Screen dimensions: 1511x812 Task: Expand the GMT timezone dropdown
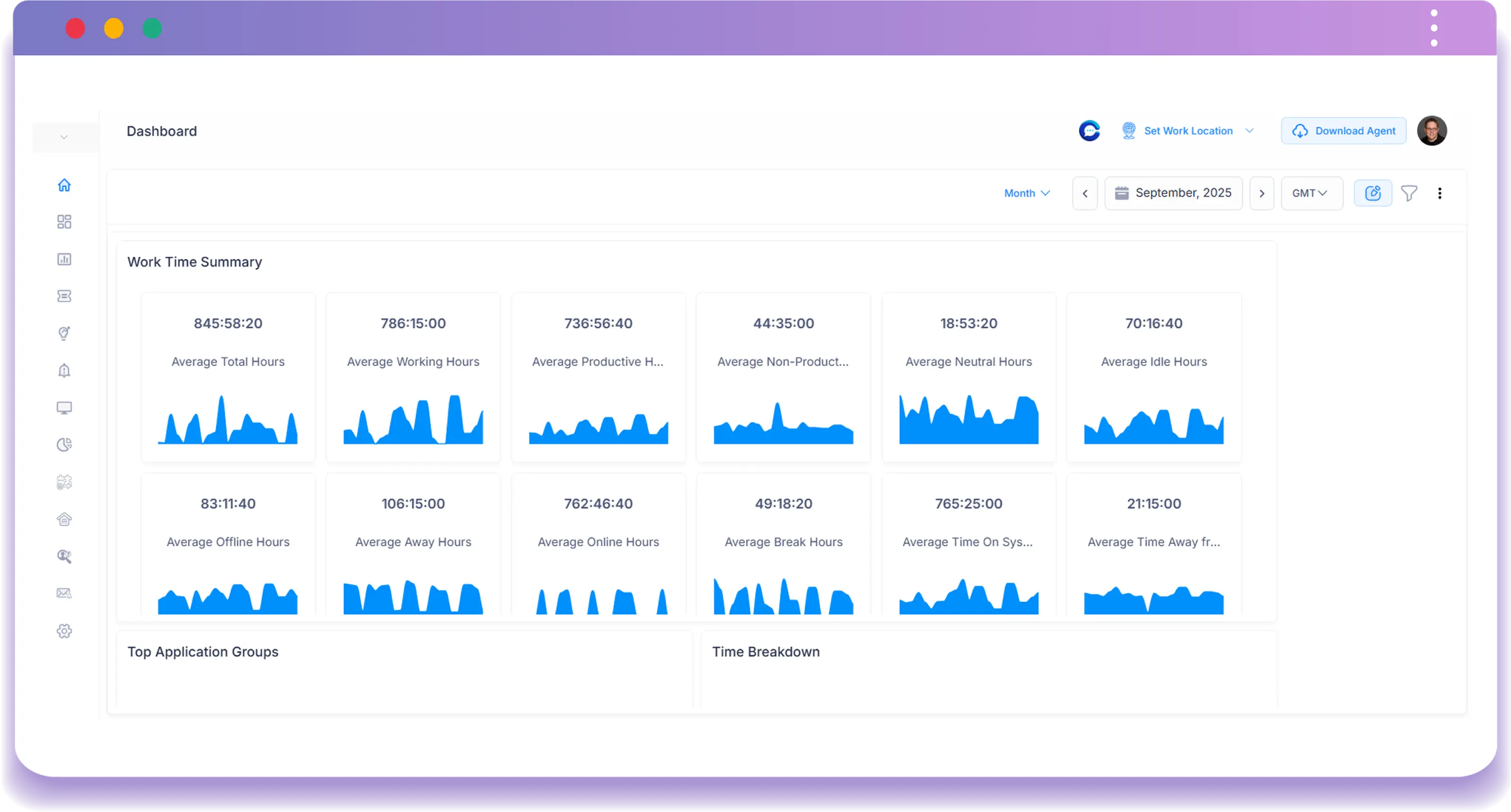coord(1311,193)
